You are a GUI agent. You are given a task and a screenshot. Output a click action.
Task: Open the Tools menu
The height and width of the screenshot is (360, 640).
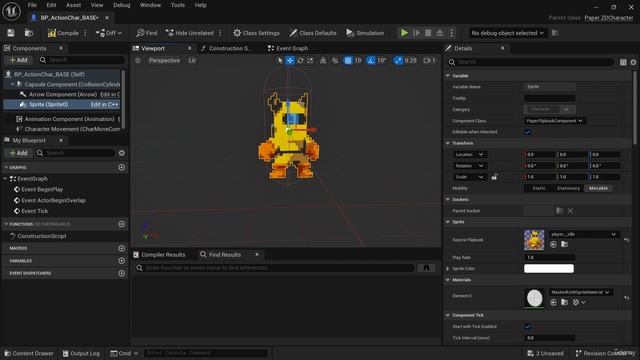[178, 5]
